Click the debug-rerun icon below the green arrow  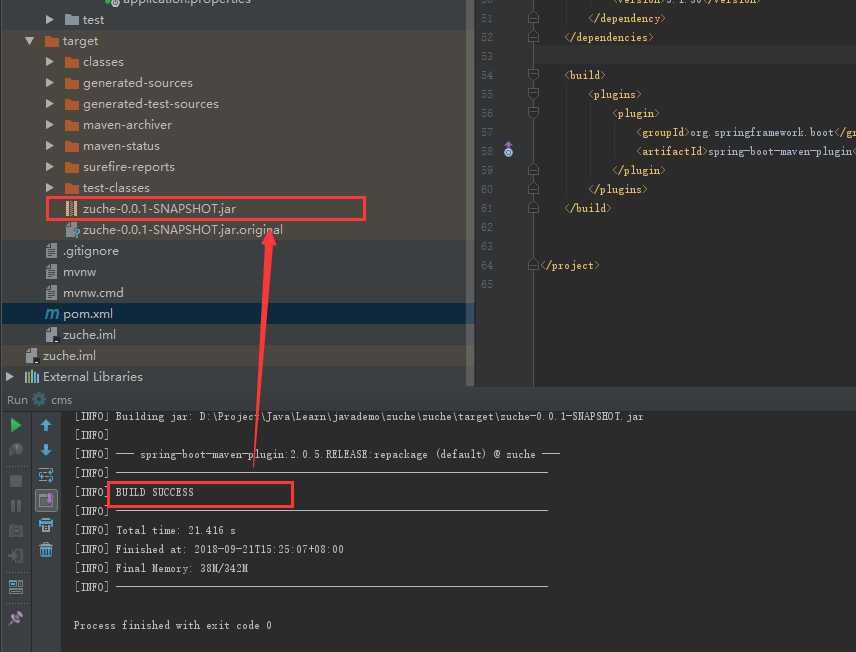tap(16, 449)
